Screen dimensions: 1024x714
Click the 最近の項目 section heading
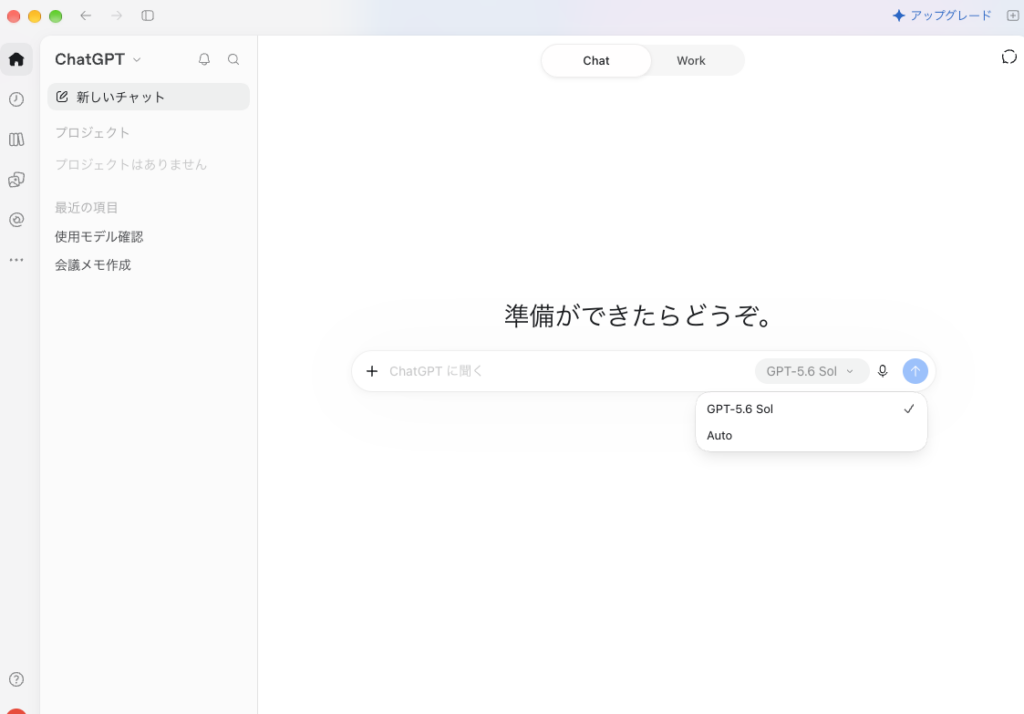[x=86, y=208]
